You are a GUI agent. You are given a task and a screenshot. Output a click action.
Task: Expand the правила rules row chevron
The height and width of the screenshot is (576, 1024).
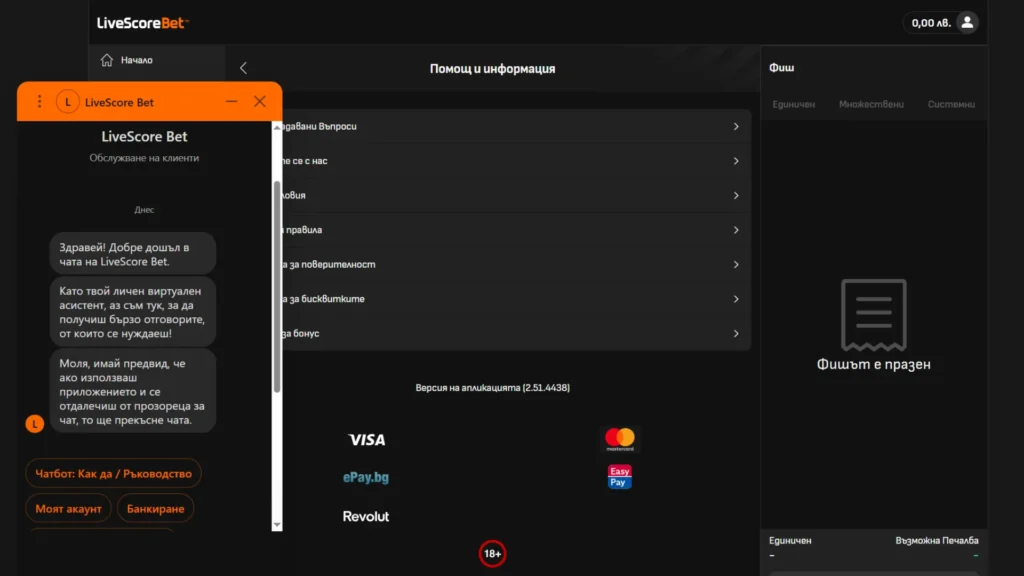tap(735, 230)
